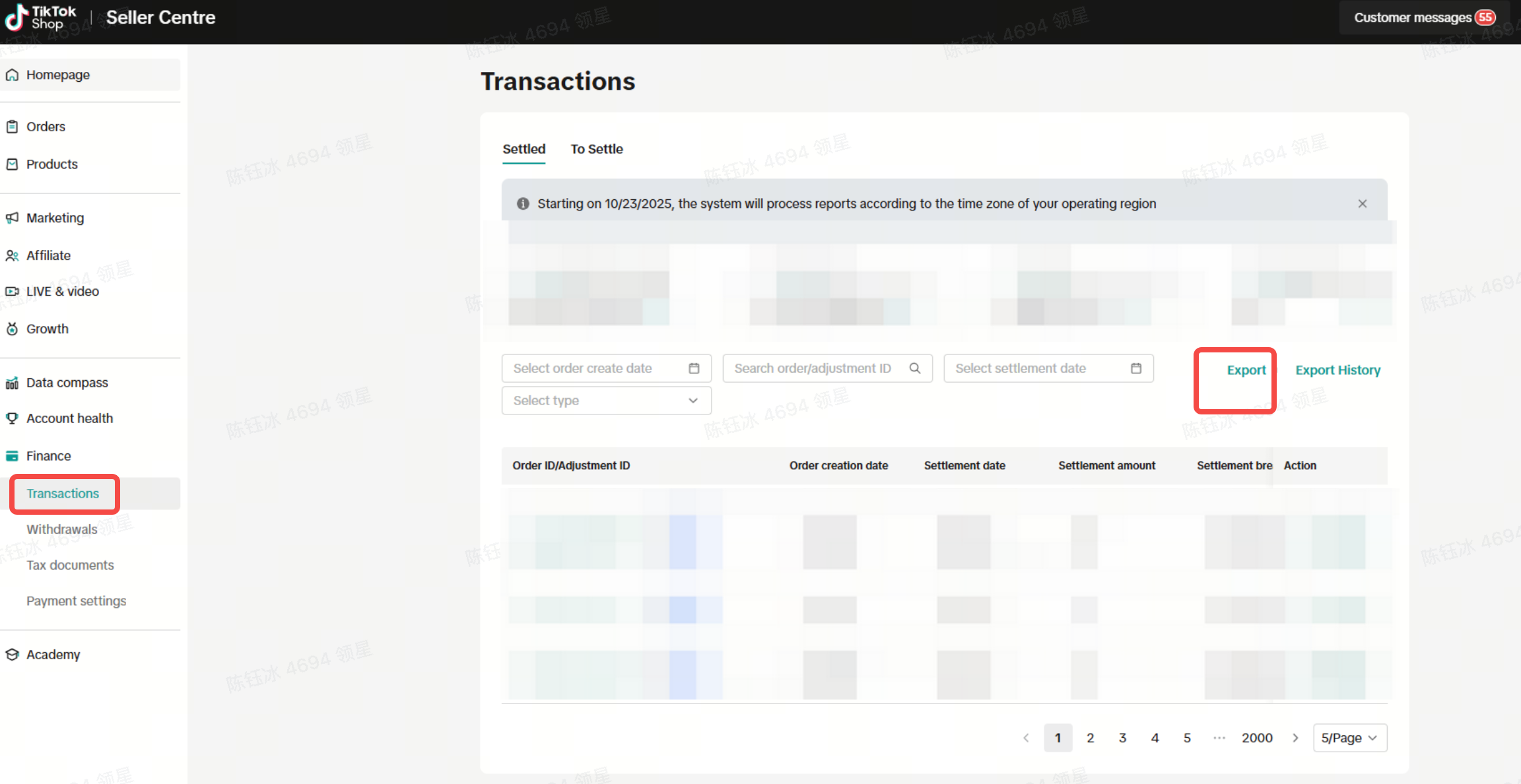Open the settlement date picker

pos(1048,368)
